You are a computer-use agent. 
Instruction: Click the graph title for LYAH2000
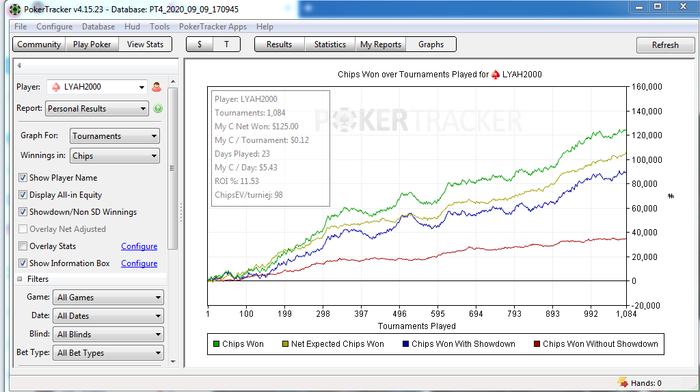440,75
